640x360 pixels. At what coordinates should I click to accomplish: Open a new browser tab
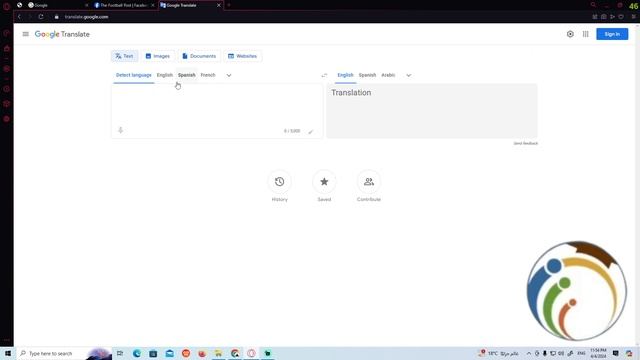pos(229,5)
